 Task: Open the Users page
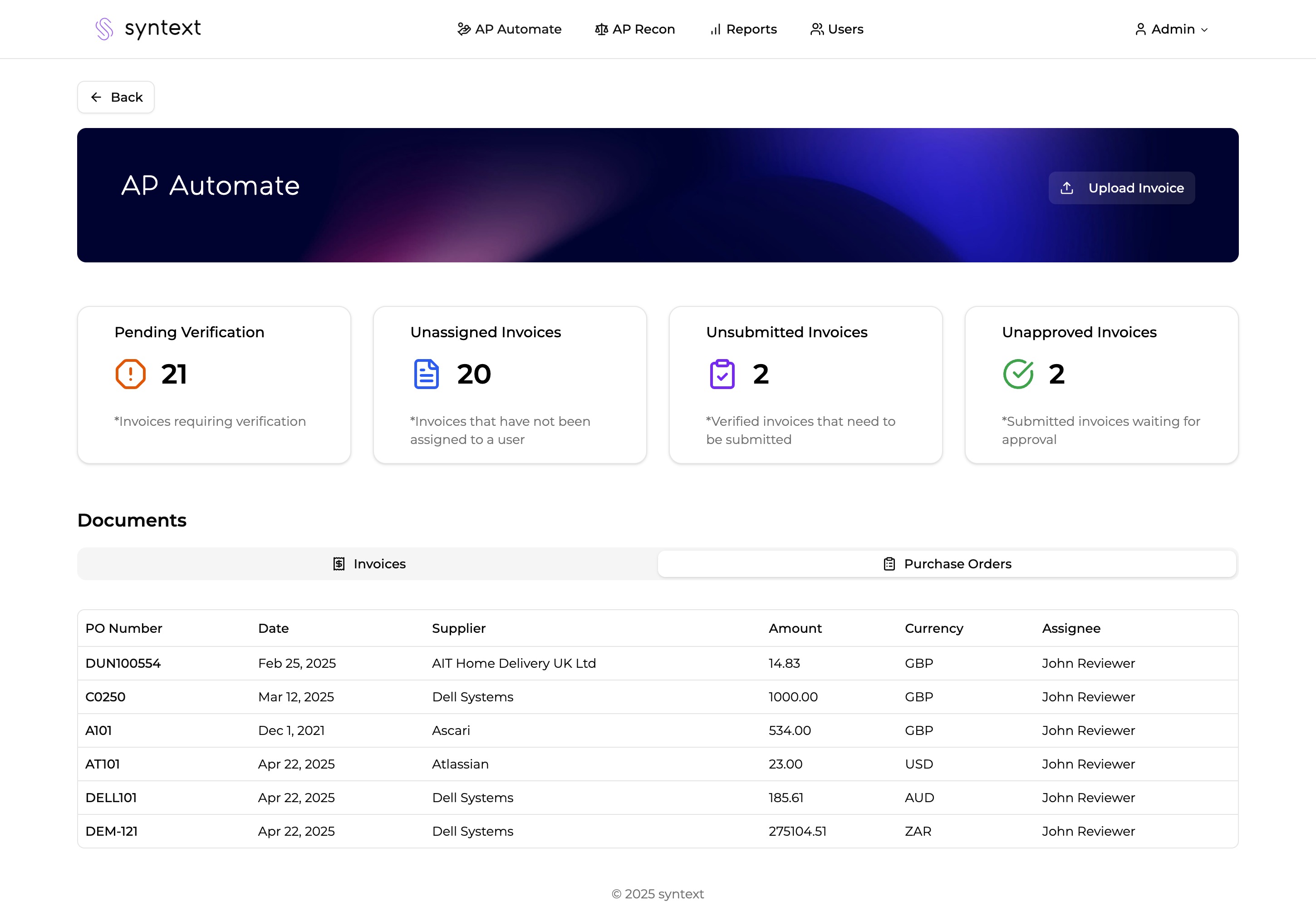coord(836,29)
